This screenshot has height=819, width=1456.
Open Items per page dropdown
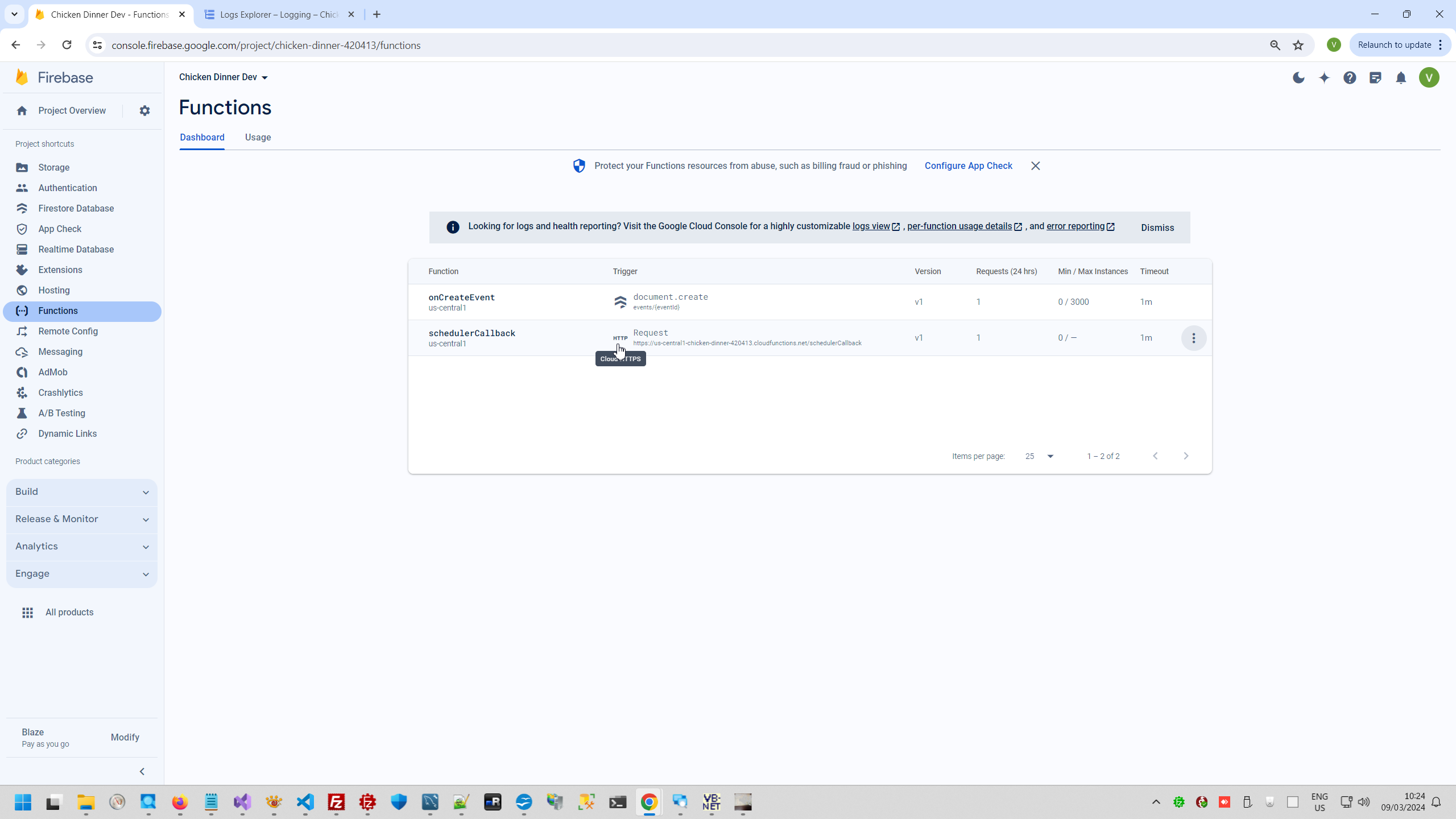[1039, 456]
